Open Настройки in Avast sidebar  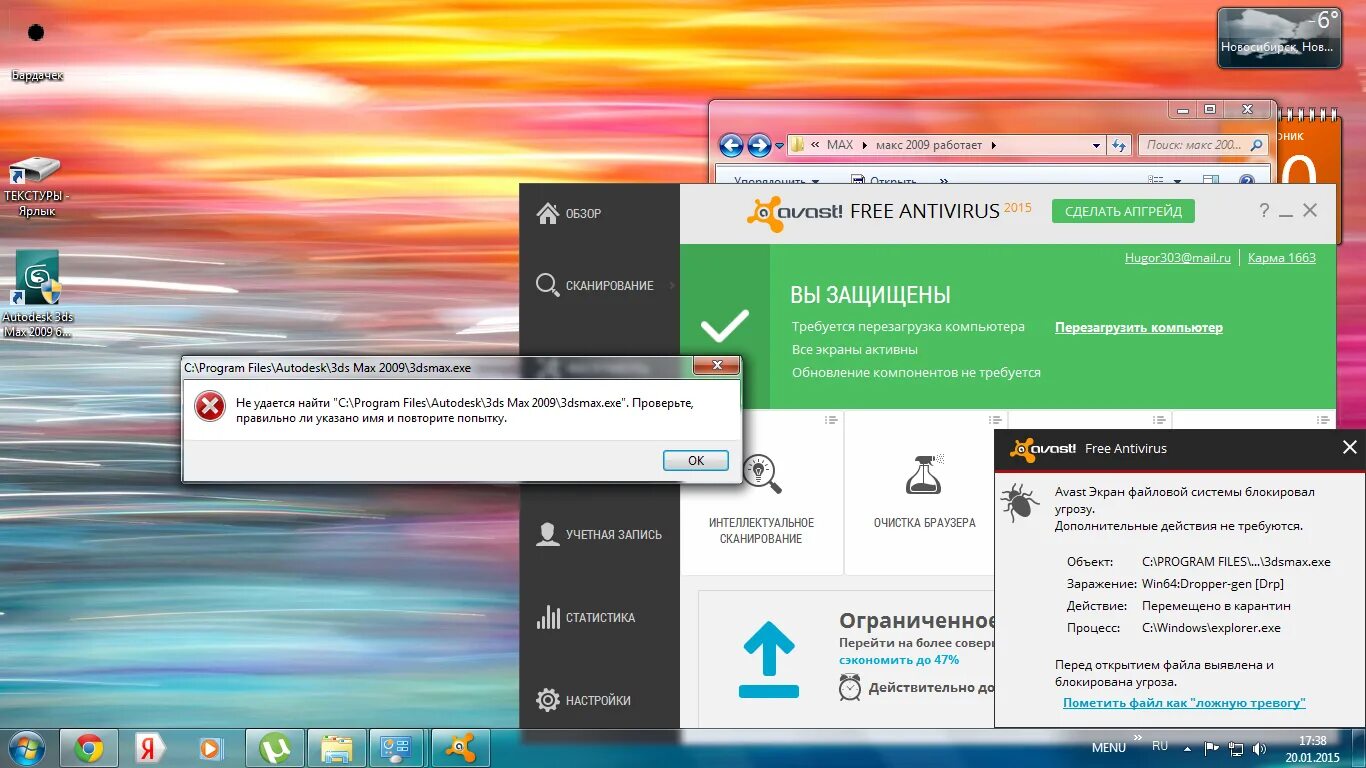(599, 700)
